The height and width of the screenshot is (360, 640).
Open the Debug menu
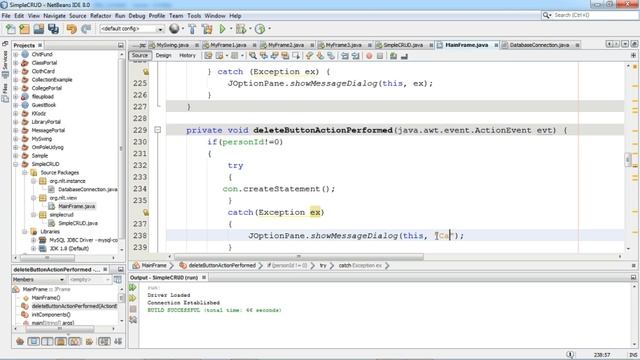(x=137, y=16)
